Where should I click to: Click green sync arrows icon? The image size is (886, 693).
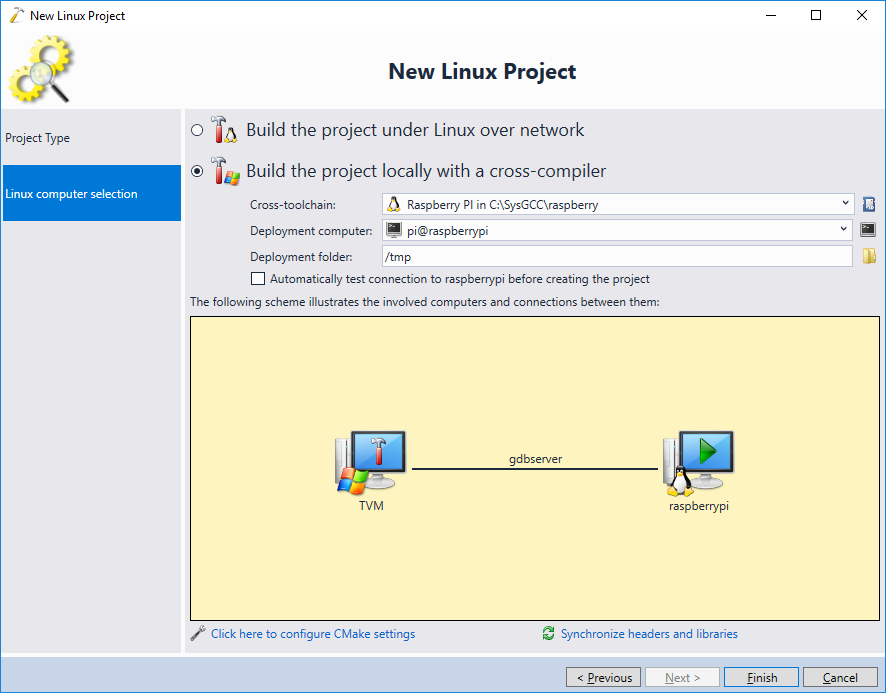(548, 633)
